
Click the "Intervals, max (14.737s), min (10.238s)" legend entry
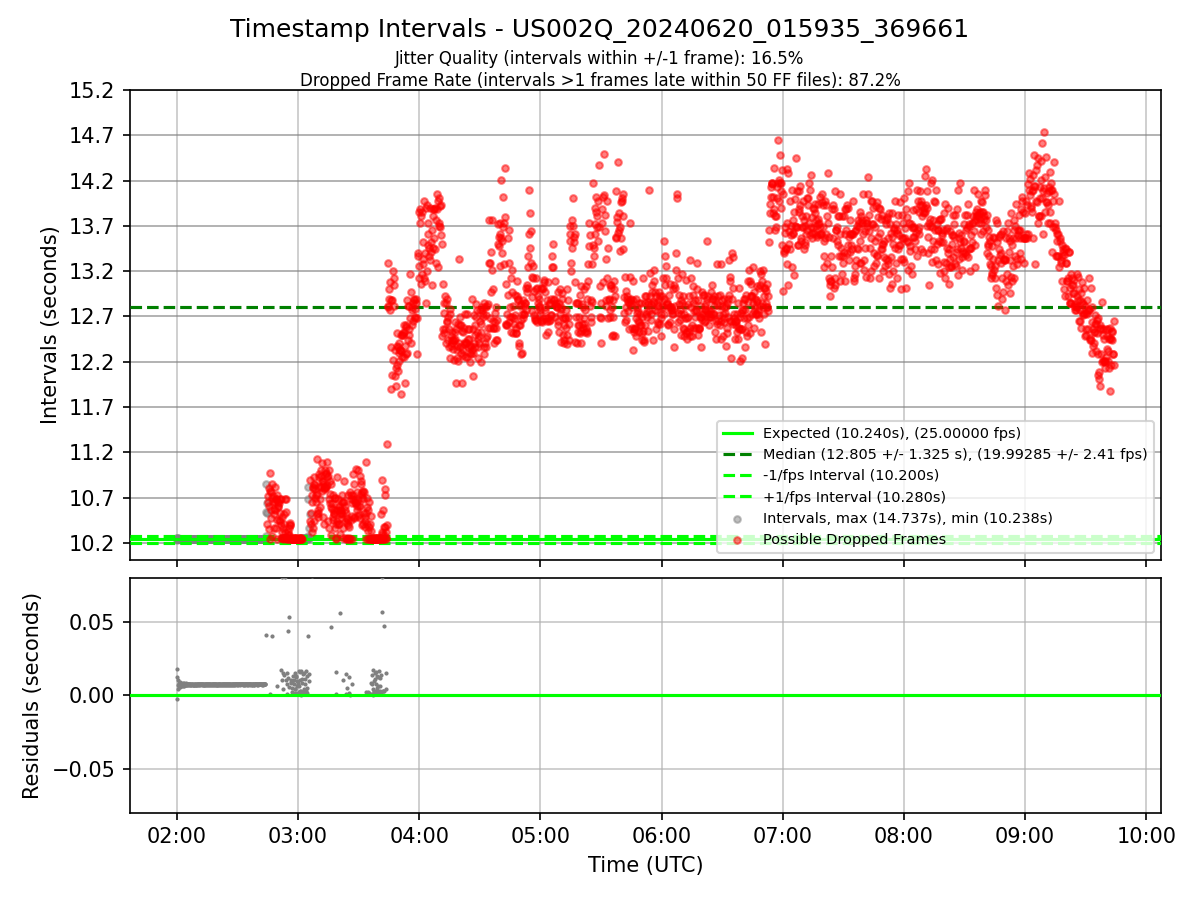pyautogui.click(x=907, y=518)
